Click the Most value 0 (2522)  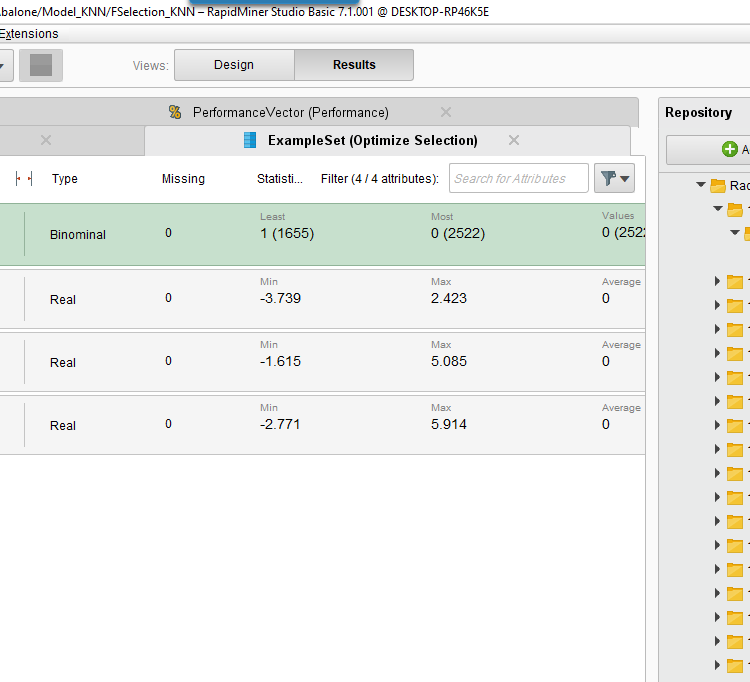click(458, 233)
